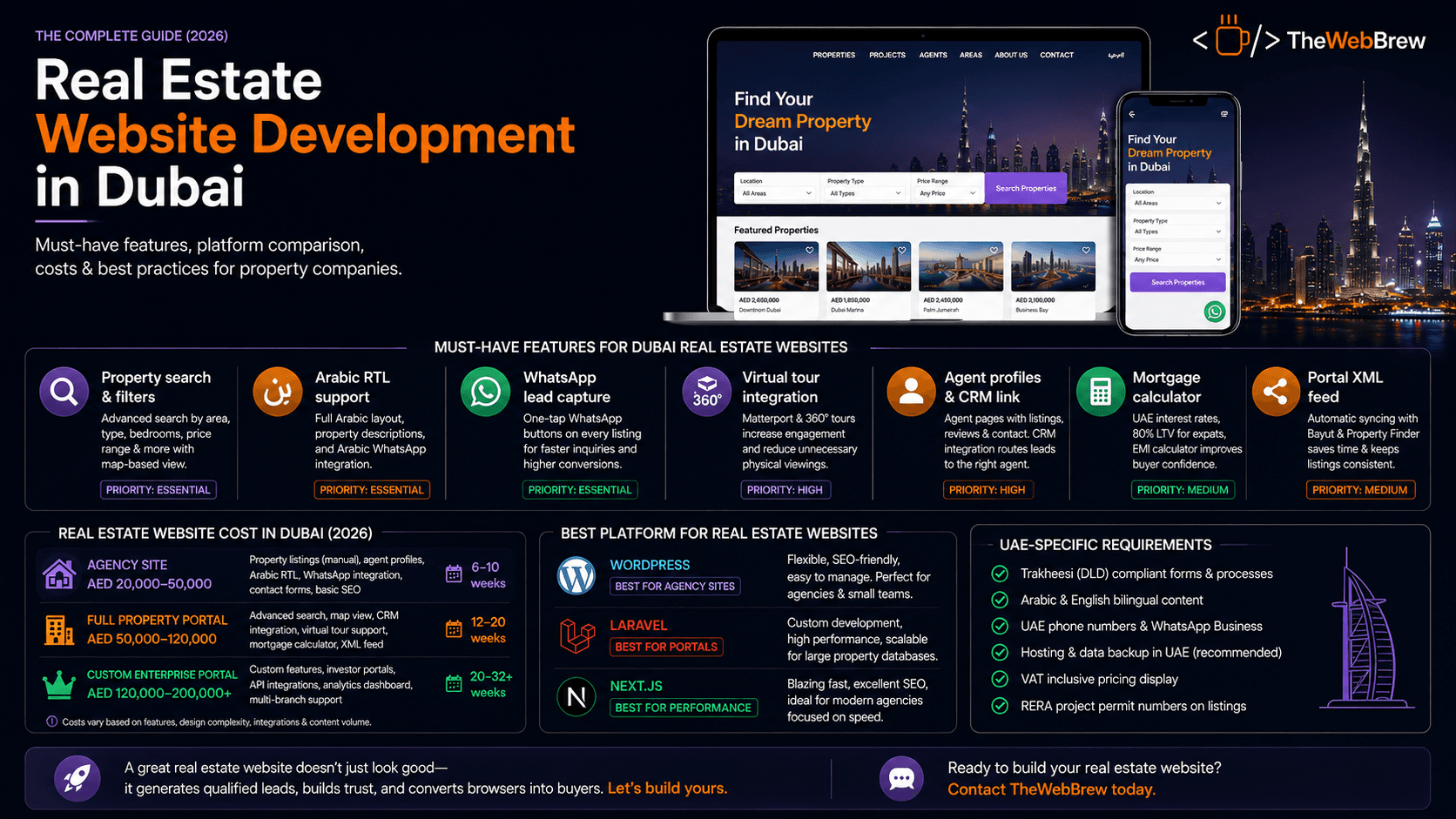Tap Search Properties button on phone mockup
Image resolution: width=1456 pixels, height=819 pixels.
click(x=1177, y=282)
